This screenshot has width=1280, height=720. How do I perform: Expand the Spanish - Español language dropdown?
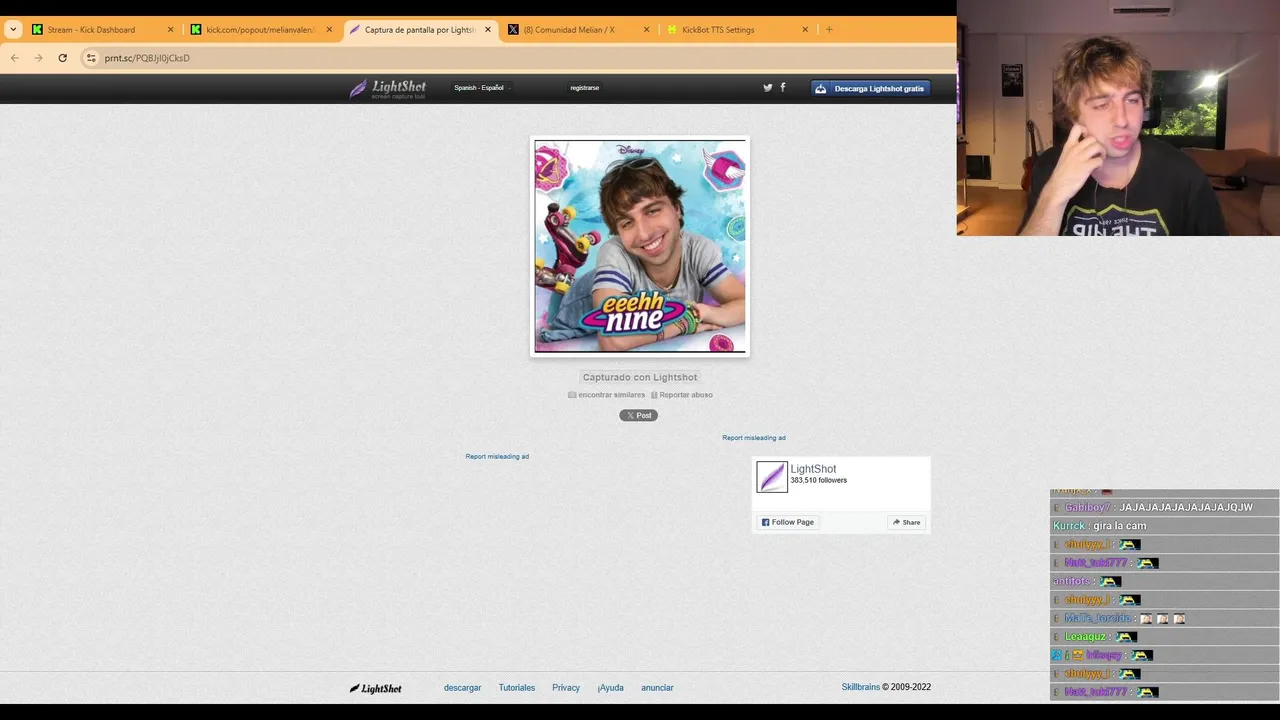tap(482, 88)
